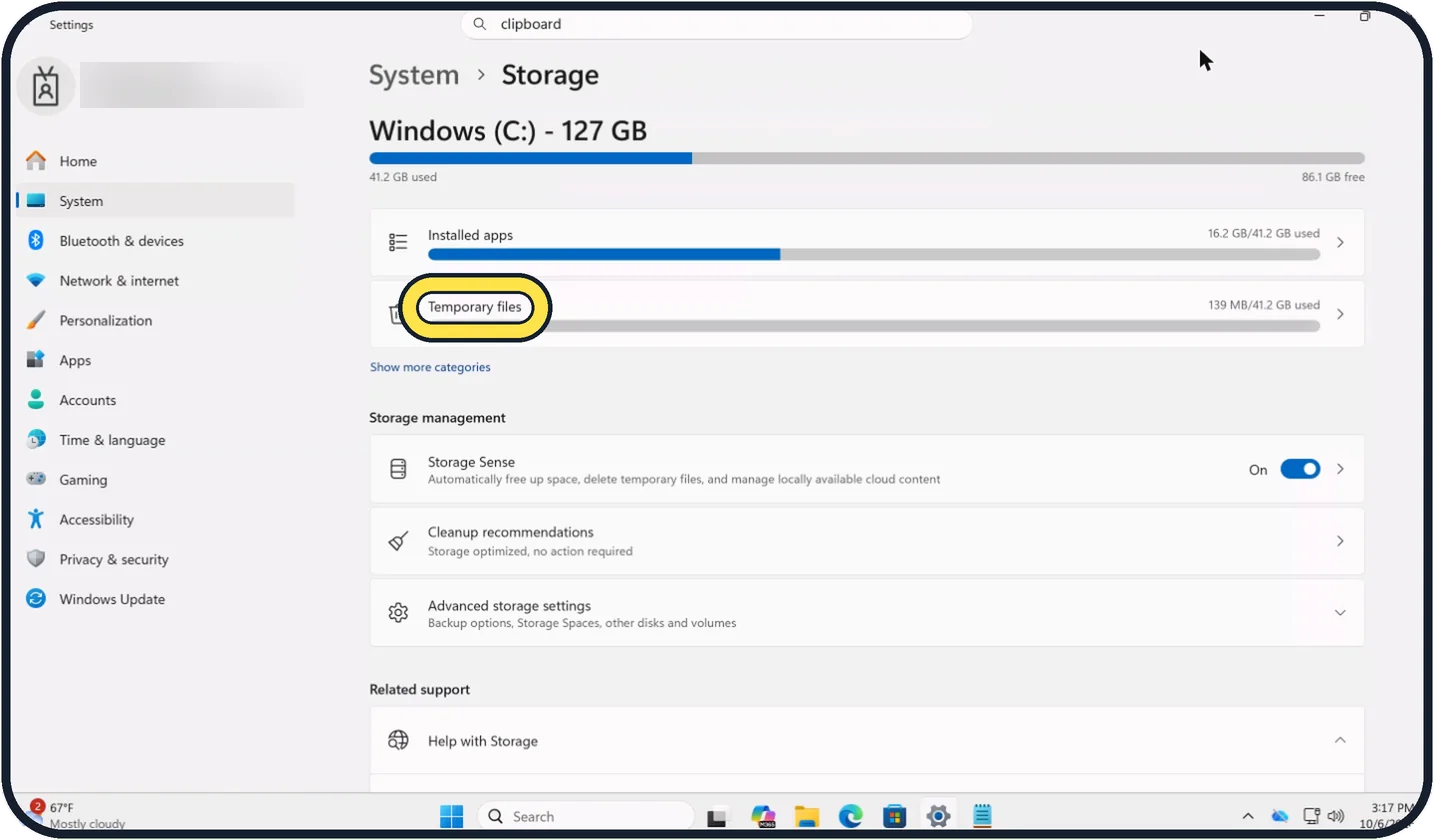Click the Cleanup recommendations broom icon

(x=398, y=541)
